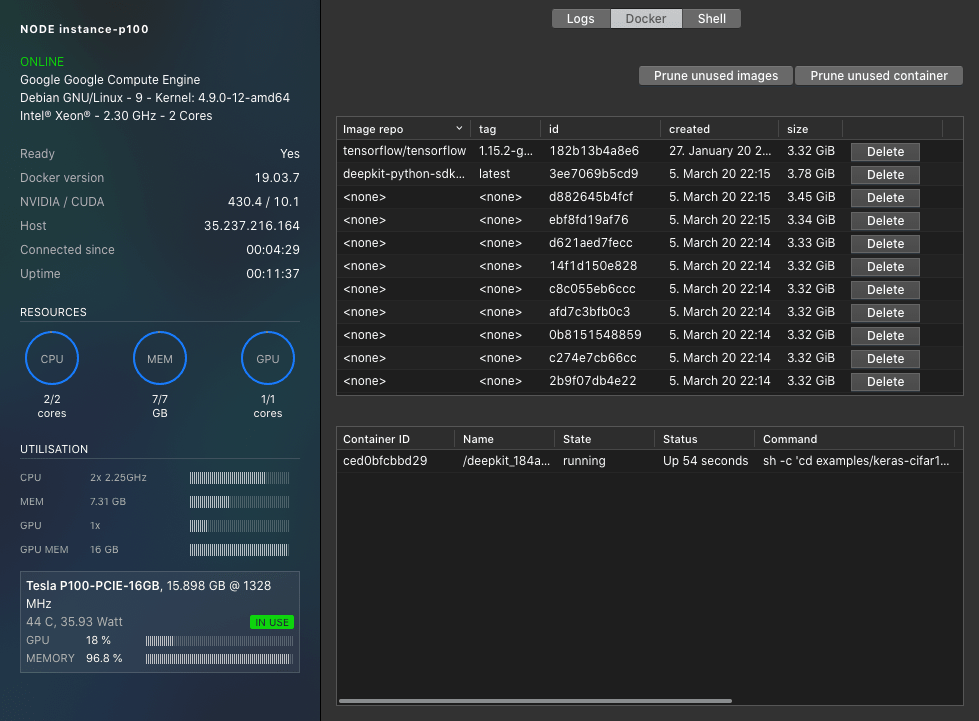Click the MEM resource circle gauge
The width and height of the screenshot is (979, 721).
pos(160,358)
